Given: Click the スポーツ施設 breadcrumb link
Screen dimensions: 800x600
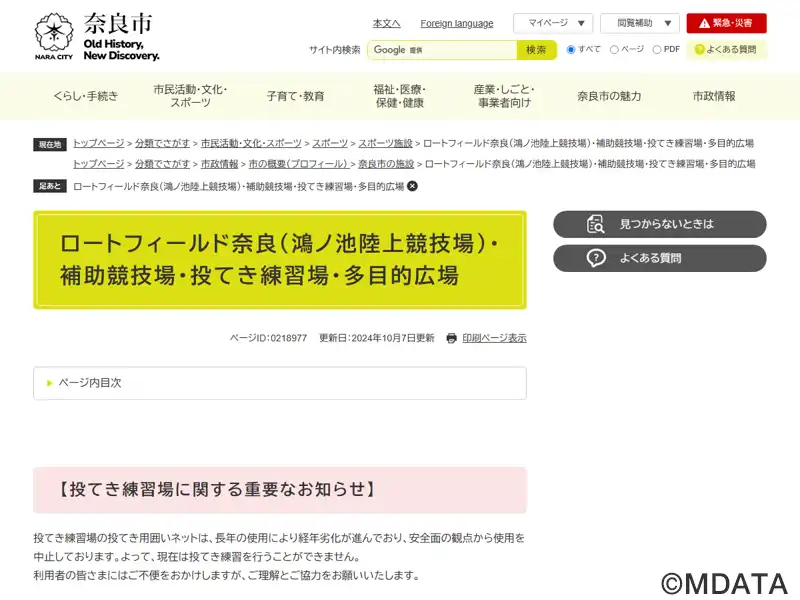Looking at the screenshot, I should coord(385,143).
